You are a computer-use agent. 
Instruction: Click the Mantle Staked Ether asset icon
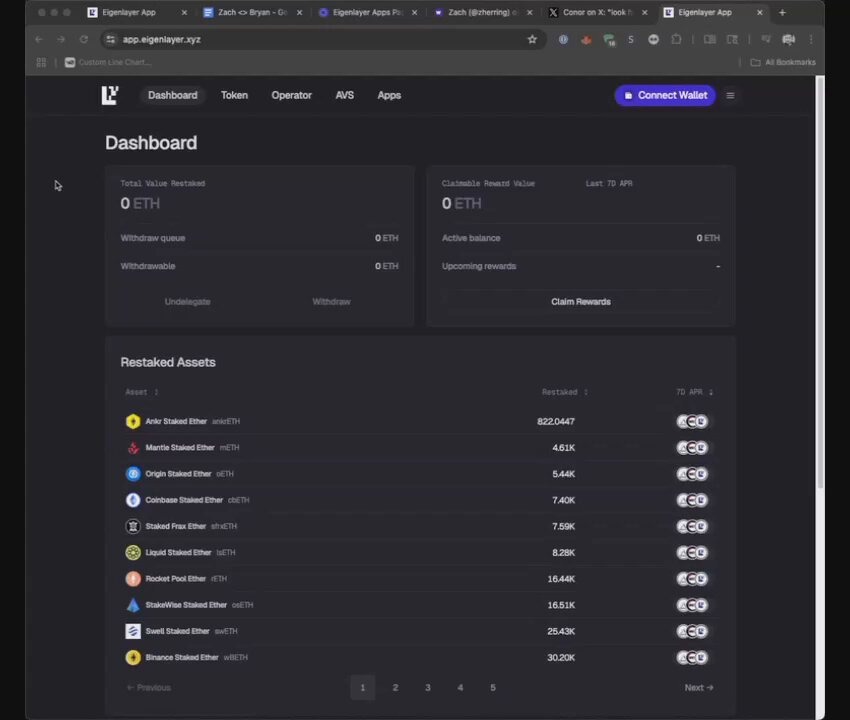133,448
